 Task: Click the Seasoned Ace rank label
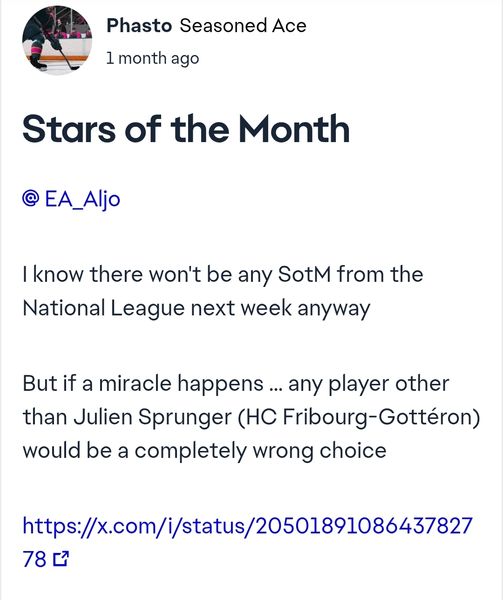pos(243,26)
